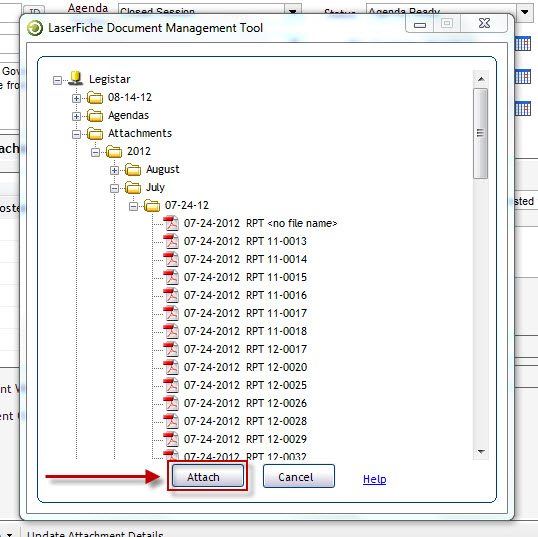Select '07-24-2012 RPT <no file name>' text

tap(260, 223)
